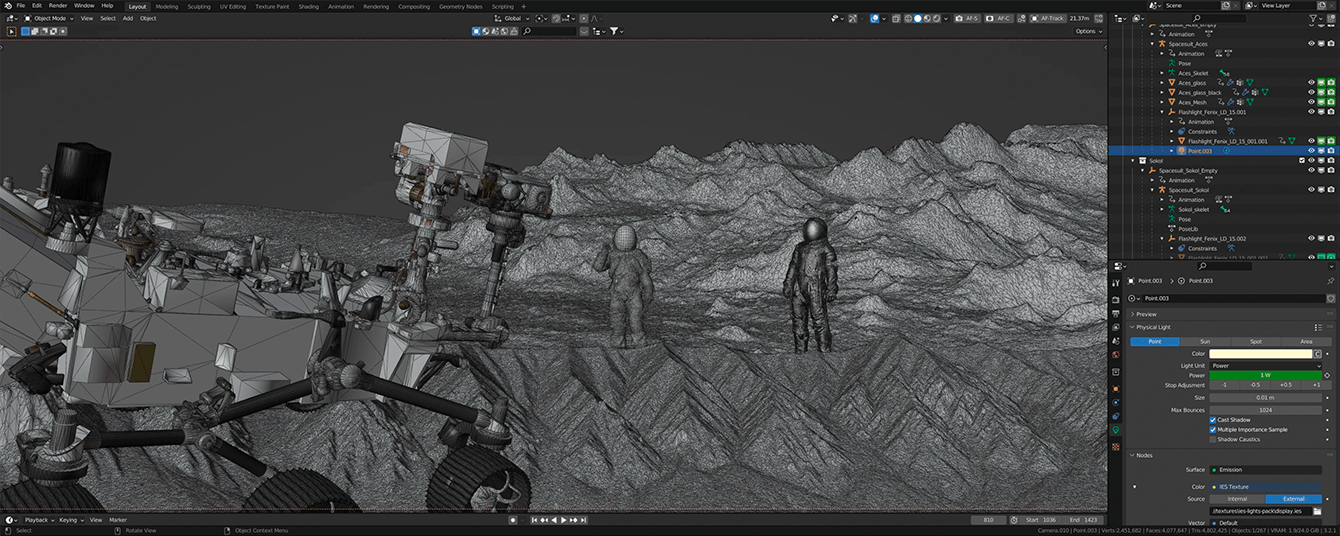Pin the properties editor context
This screenshot has height=536, width=1340.
pyautogui.click(x=1330, y=281)
